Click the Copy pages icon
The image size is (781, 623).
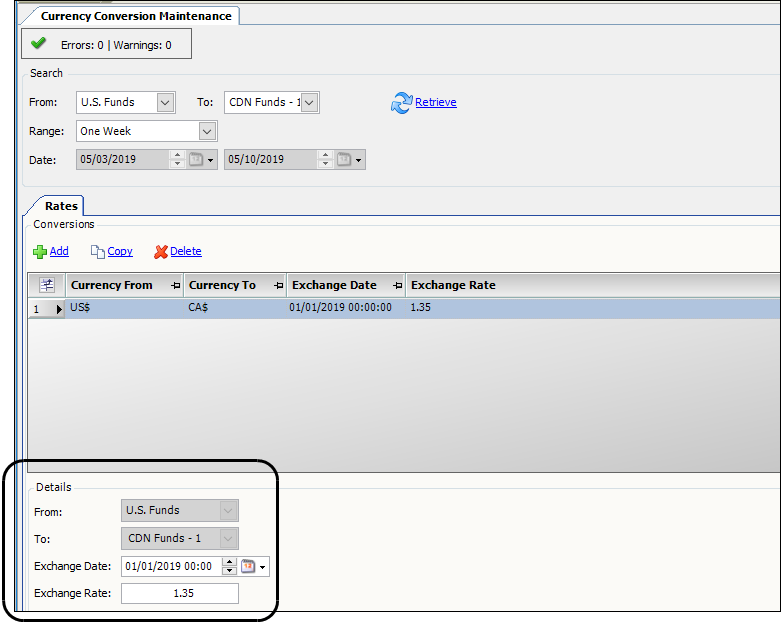click(97, 252)
